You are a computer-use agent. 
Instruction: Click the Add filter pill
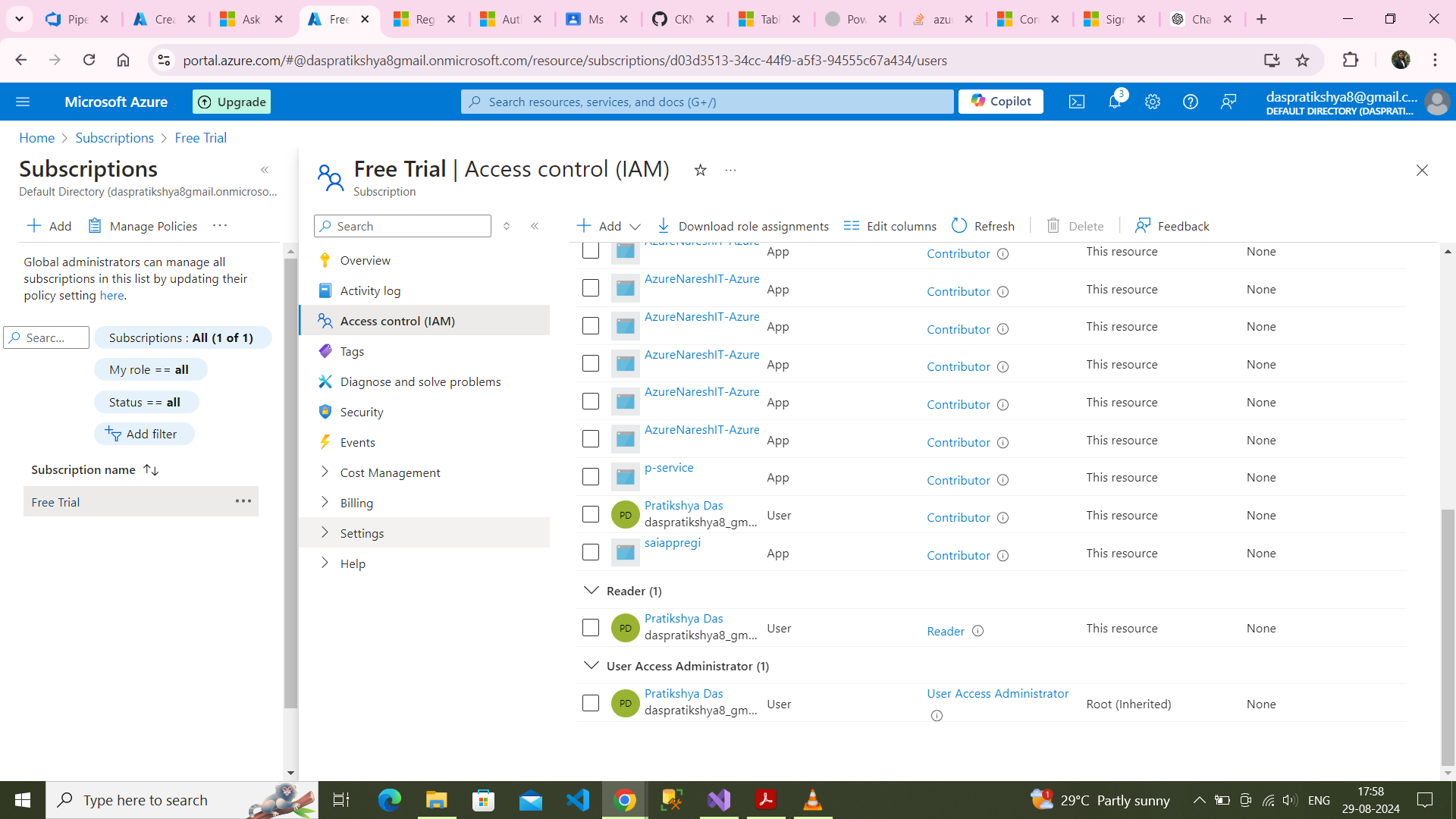coord(144,434)
